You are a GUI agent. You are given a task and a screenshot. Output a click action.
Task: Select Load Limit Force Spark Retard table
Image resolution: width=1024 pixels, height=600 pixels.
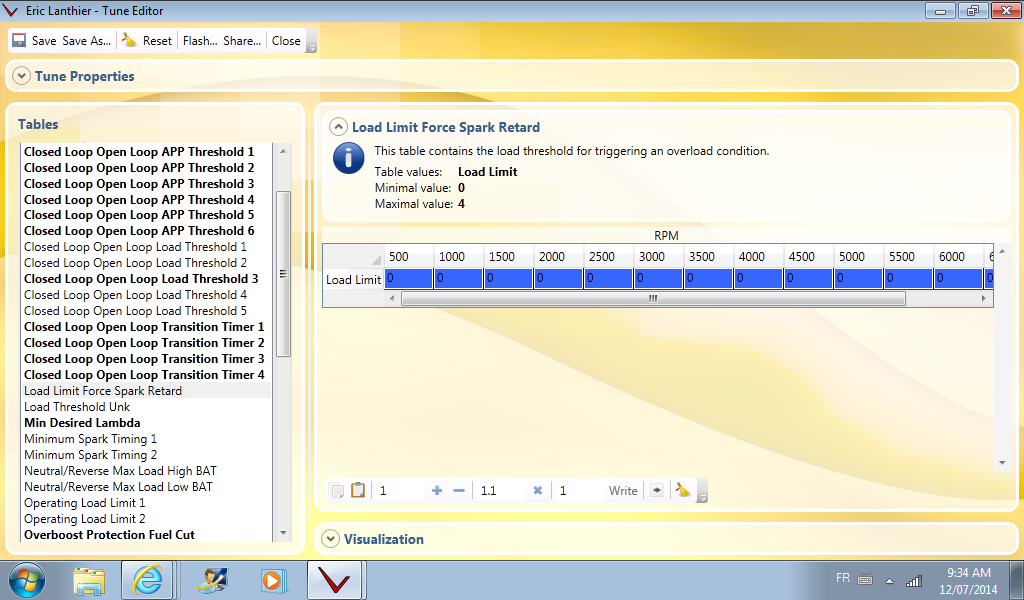click(103, 390)
